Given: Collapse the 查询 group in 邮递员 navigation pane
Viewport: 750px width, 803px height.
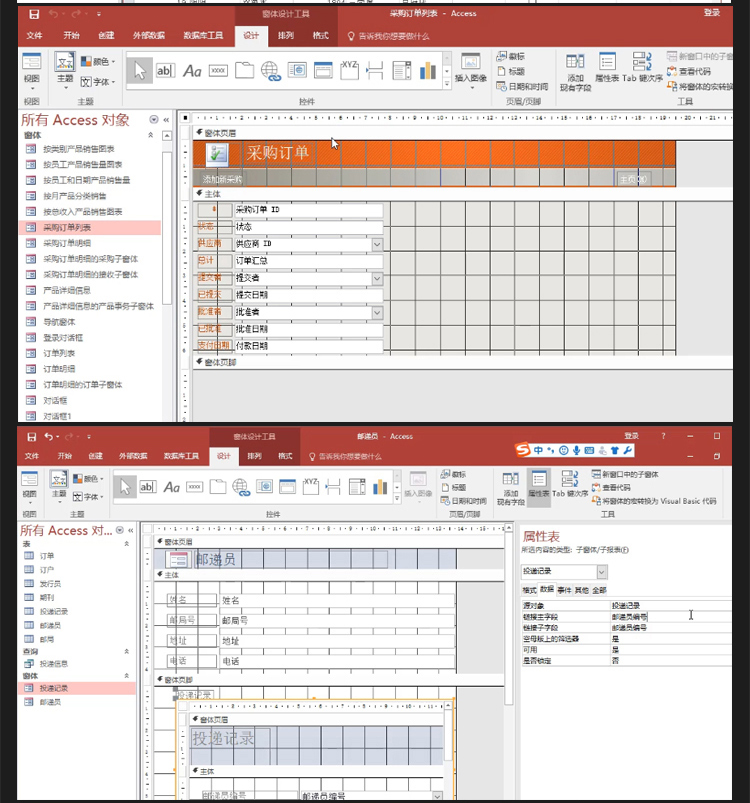Looking at the screenshot, I should (126, 651).
